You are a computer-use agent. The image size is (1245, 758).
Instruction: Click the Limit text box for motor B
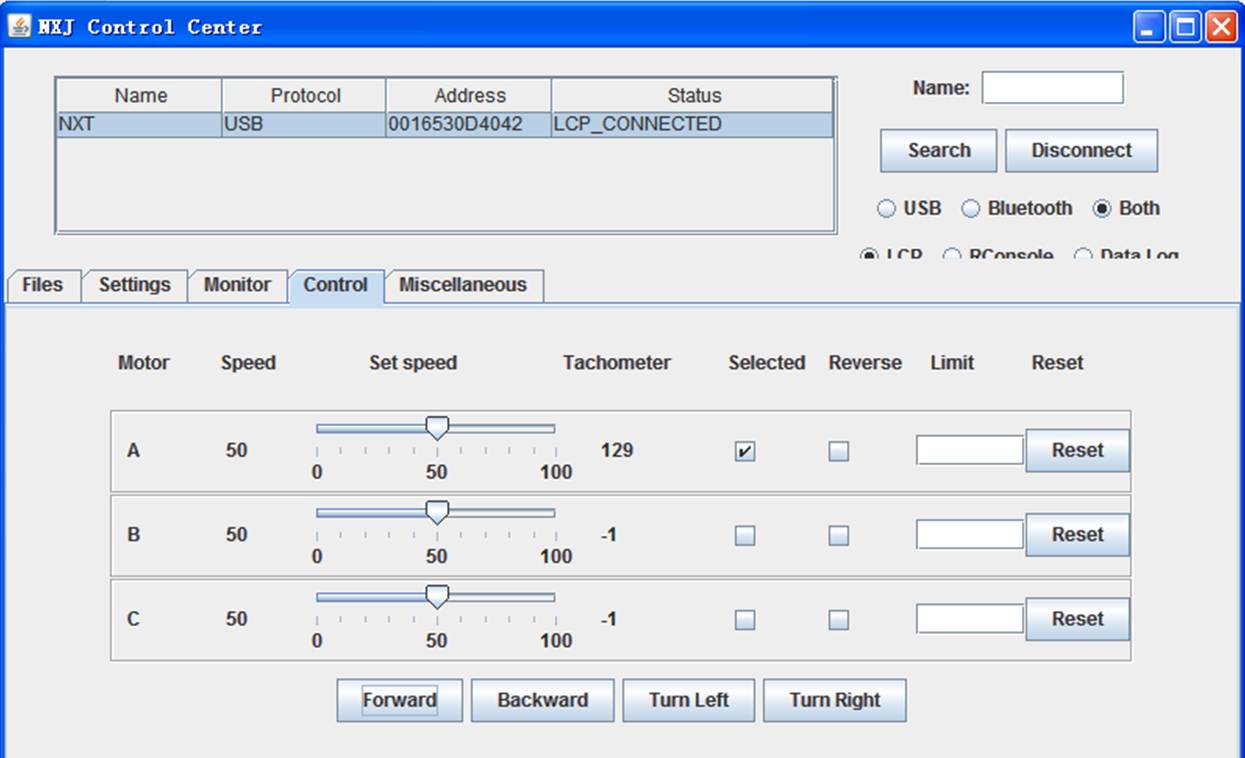tap(970, 535)
